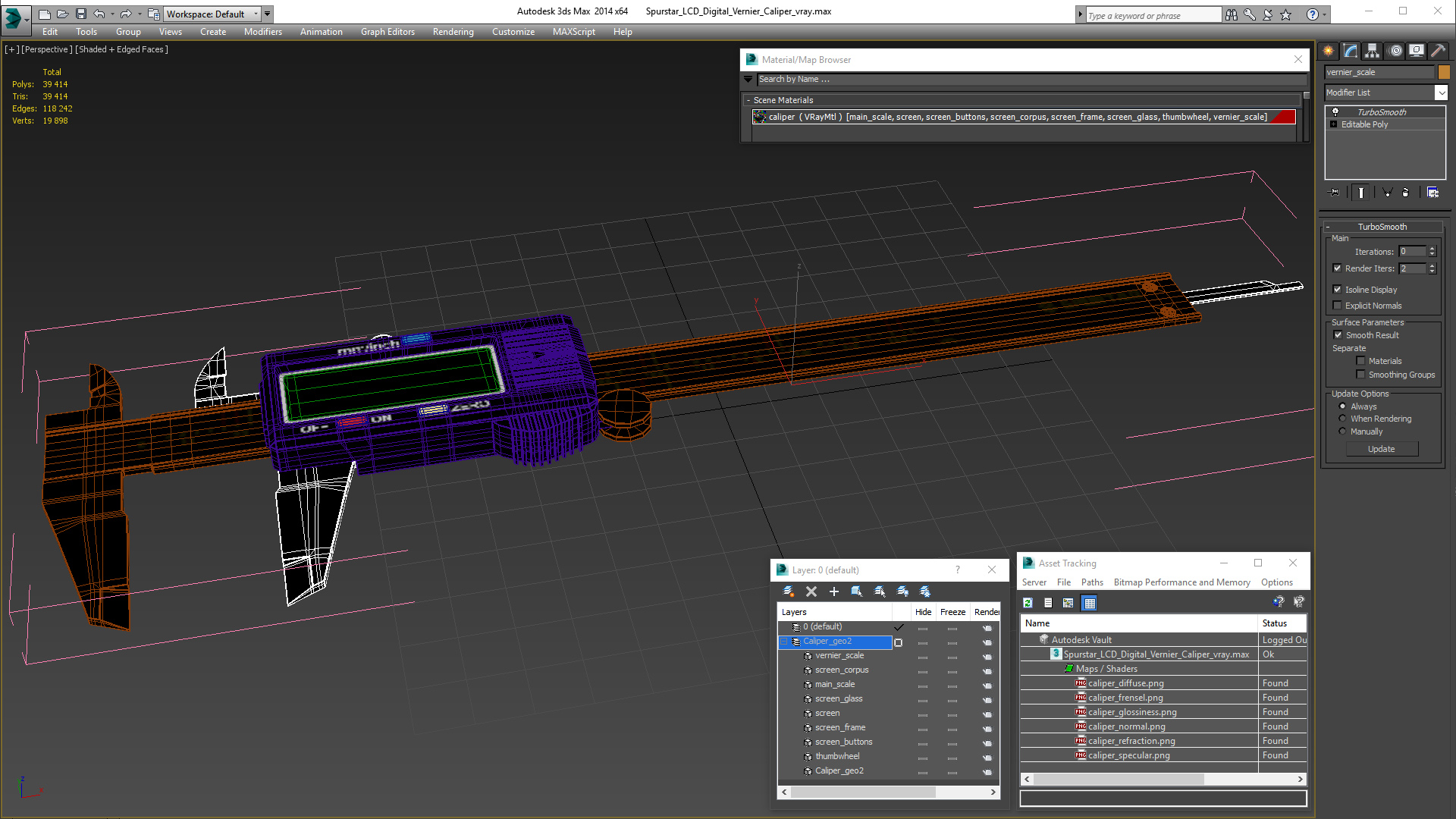The width and height of the screenshot is (1456, 819).
Task: Open Configure Modifier Sets icon
Action: pos(1432,193)
